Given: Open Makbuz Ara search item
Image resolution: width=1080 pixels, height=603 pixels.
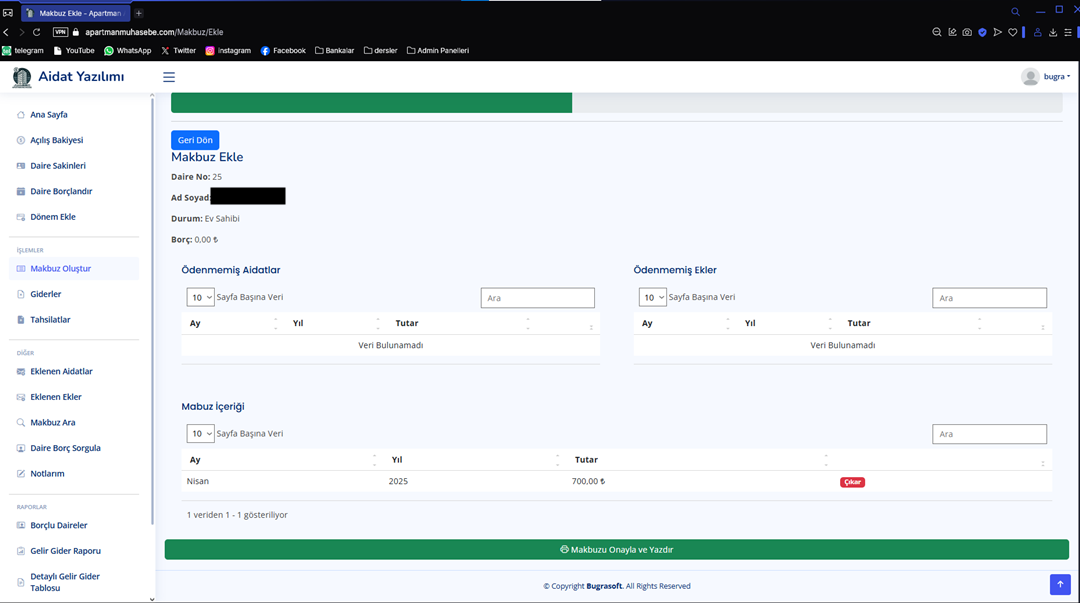Looking at the screenshot, I should pos(52,423).
